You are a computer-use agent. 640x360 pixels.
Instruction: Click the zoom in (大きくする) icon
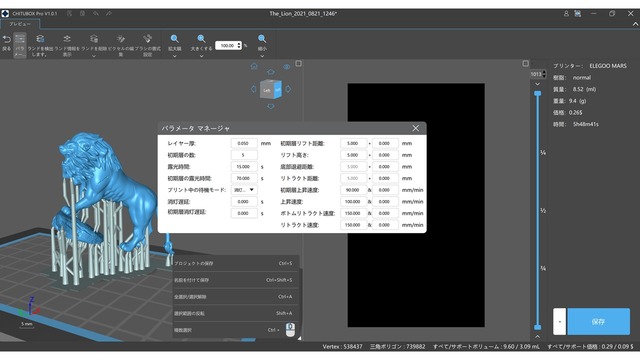tap(201, 39)
